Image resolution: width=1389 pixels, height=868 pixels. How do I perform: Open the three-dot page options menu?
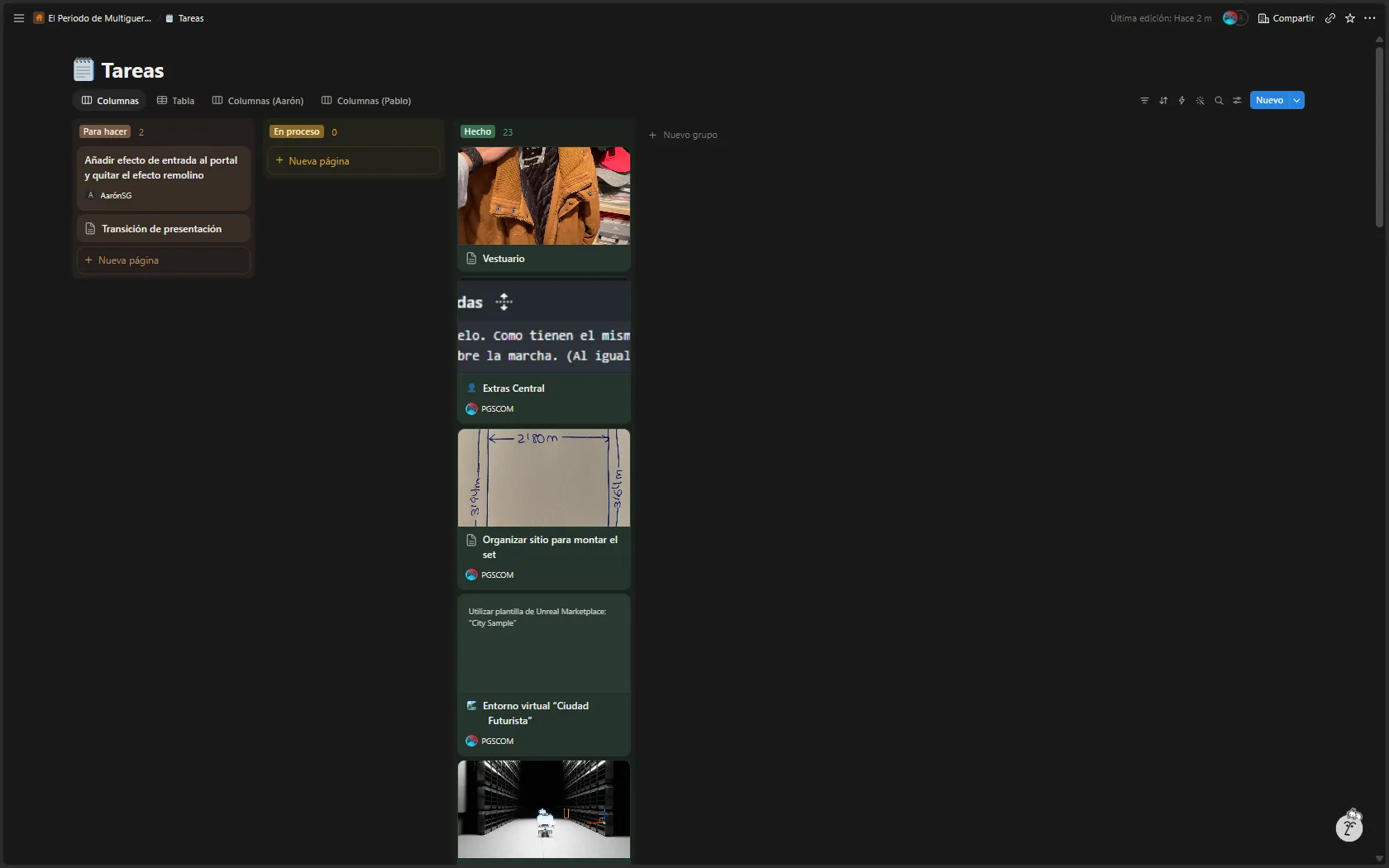click(1370, 18)
